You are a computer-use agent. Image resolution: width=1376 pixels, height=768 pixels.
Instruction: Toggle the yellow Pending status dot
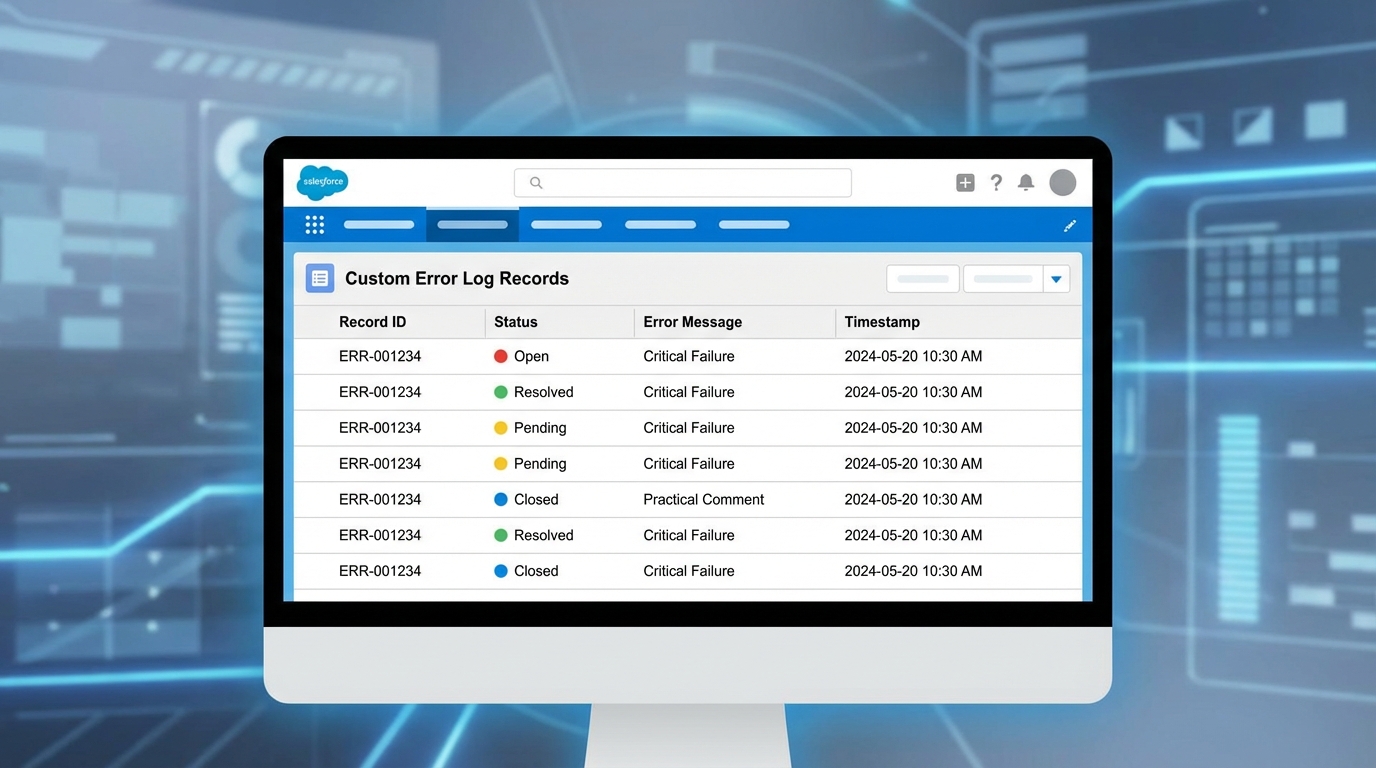tap(502, 427)
